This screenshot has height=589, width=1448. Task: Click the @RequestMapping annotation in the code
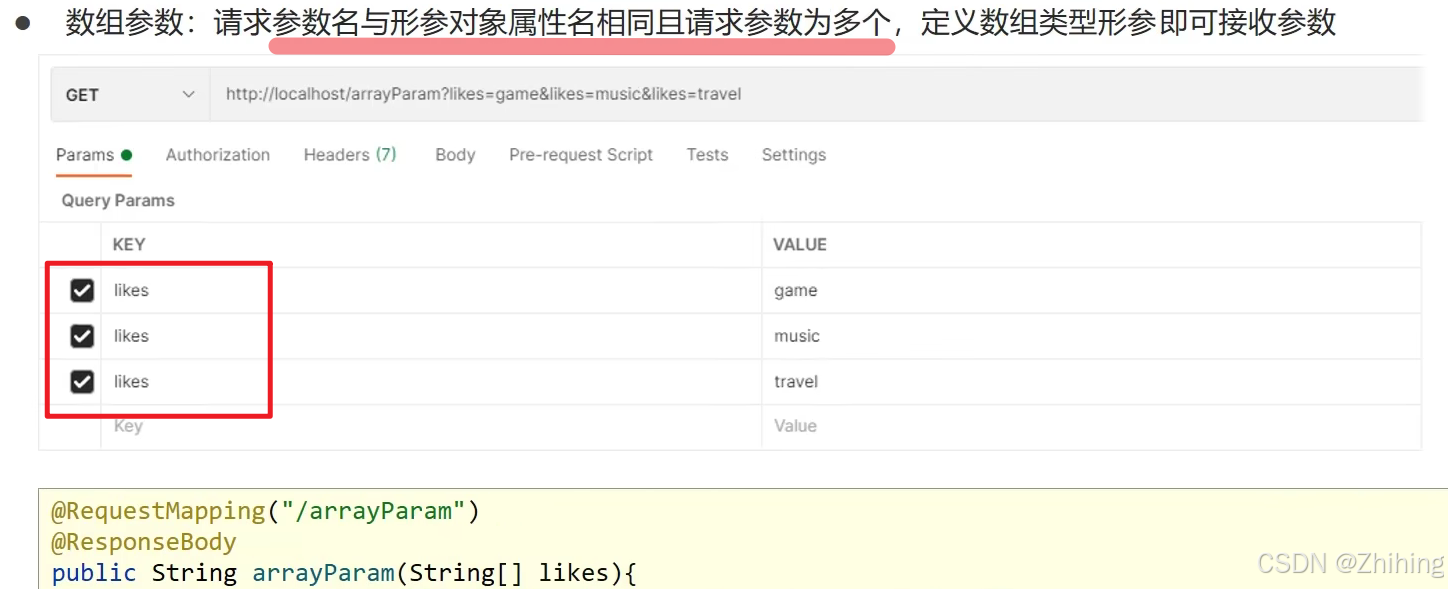(158, 511)
